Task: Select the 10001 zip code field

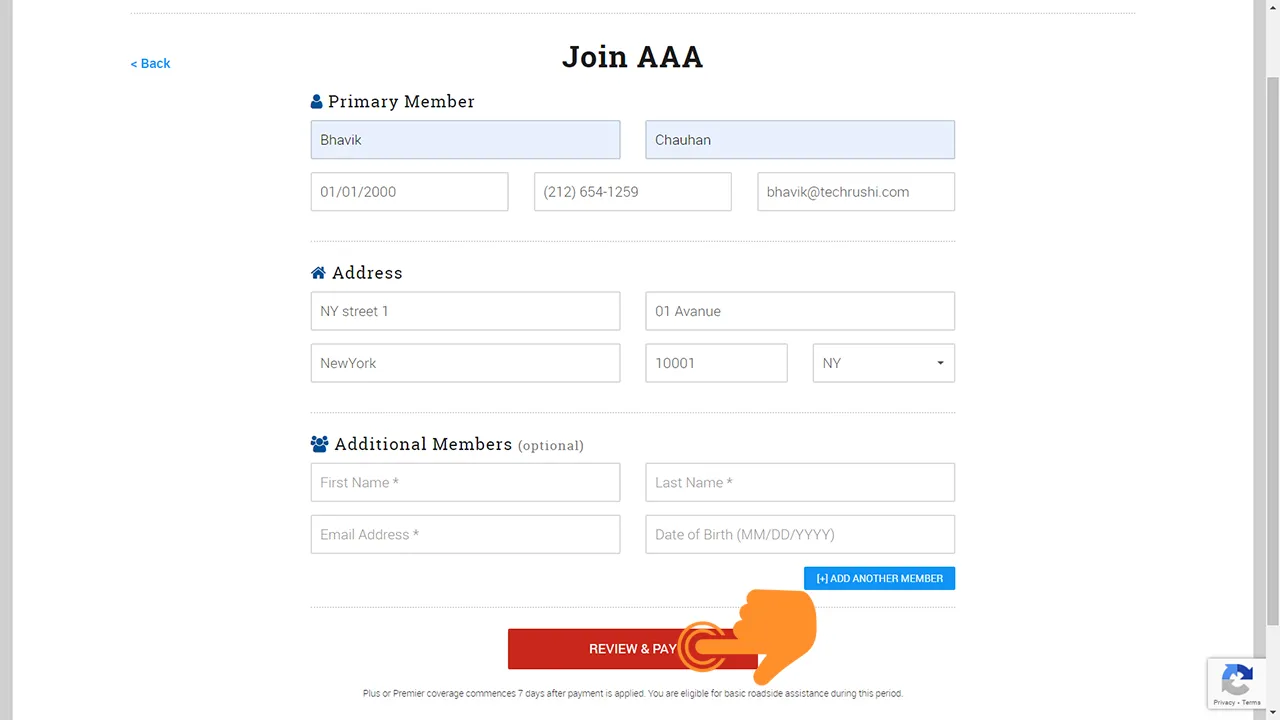Action: (716, 363)
